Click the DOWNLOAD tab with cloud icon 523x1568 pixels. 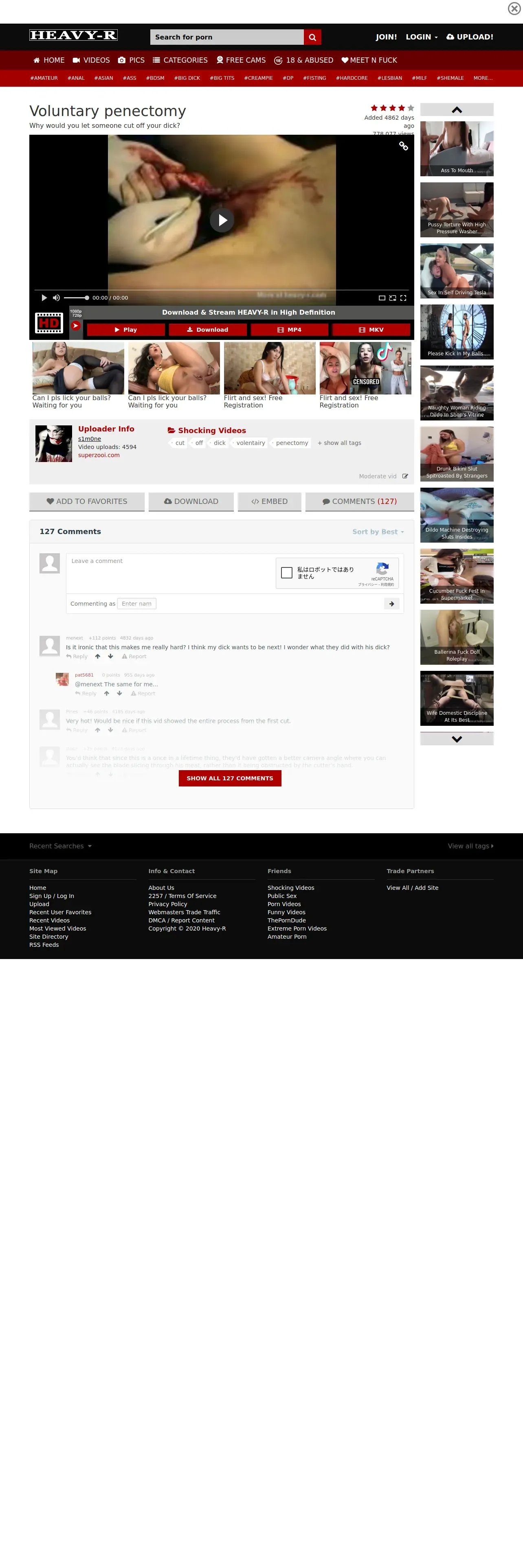[191, 501]
